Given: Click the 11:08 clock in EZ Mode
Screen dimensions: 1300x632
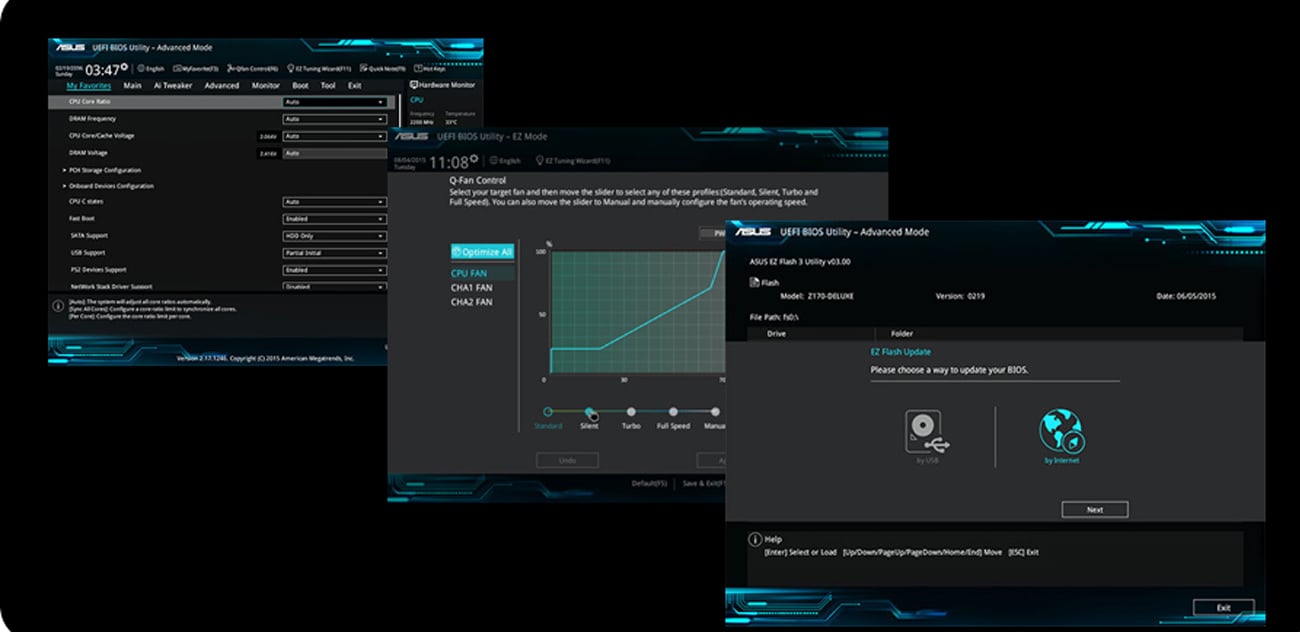Looking at the screenshot, I should point(447,161).
